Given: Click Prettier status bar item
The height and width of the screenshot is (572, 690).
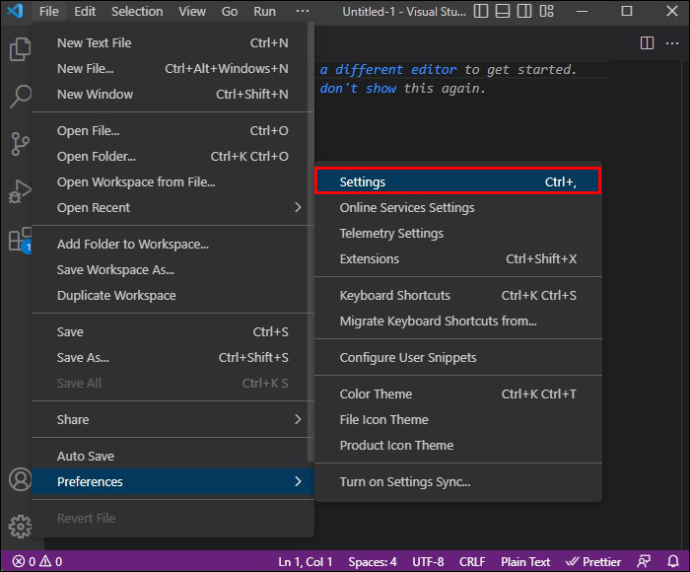Looking at the screenshot, I should (x=593, y=561).
